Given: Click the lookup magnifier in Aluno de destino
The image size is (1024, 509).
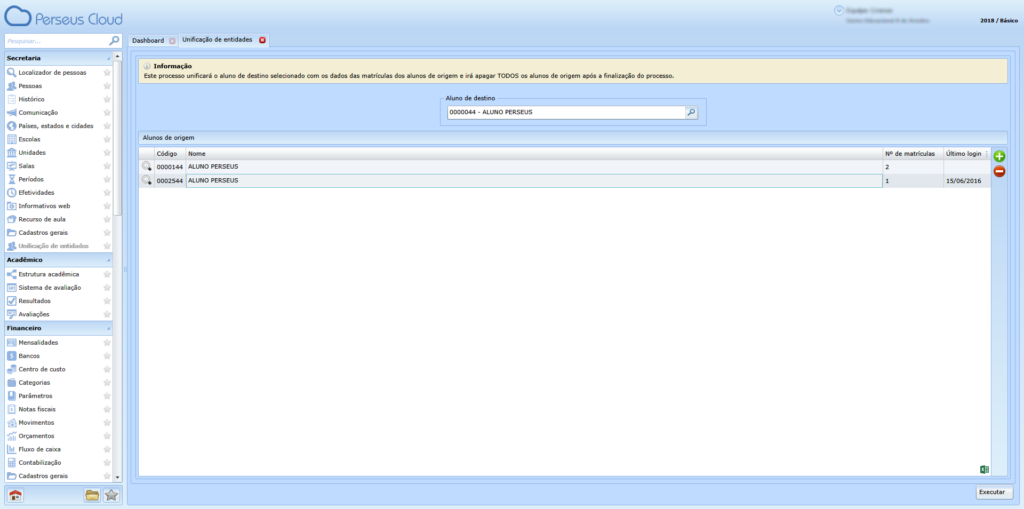Looking at the screenshot, I should coord(690,113).
